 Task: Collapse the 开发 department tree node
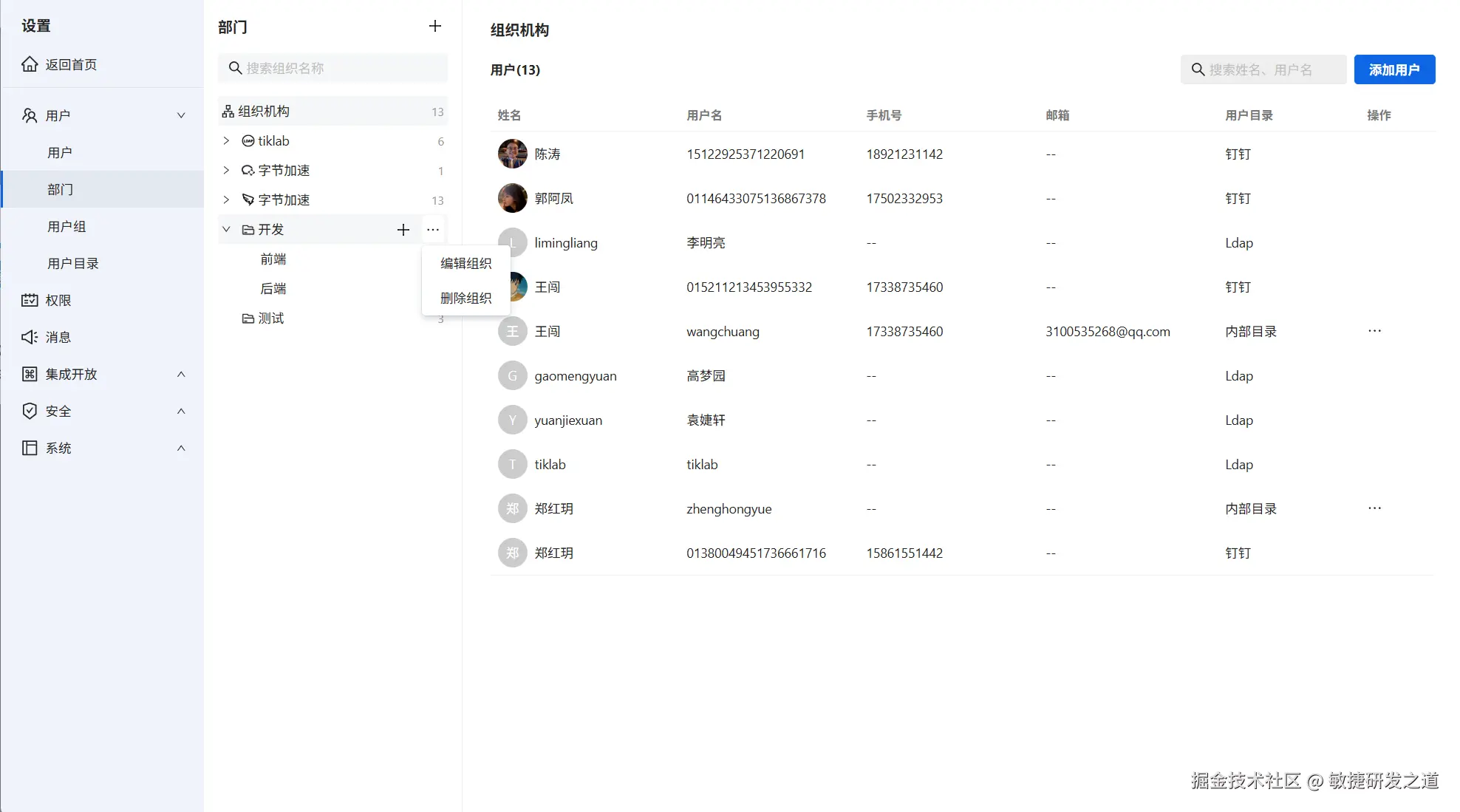[x=227, y=229]
